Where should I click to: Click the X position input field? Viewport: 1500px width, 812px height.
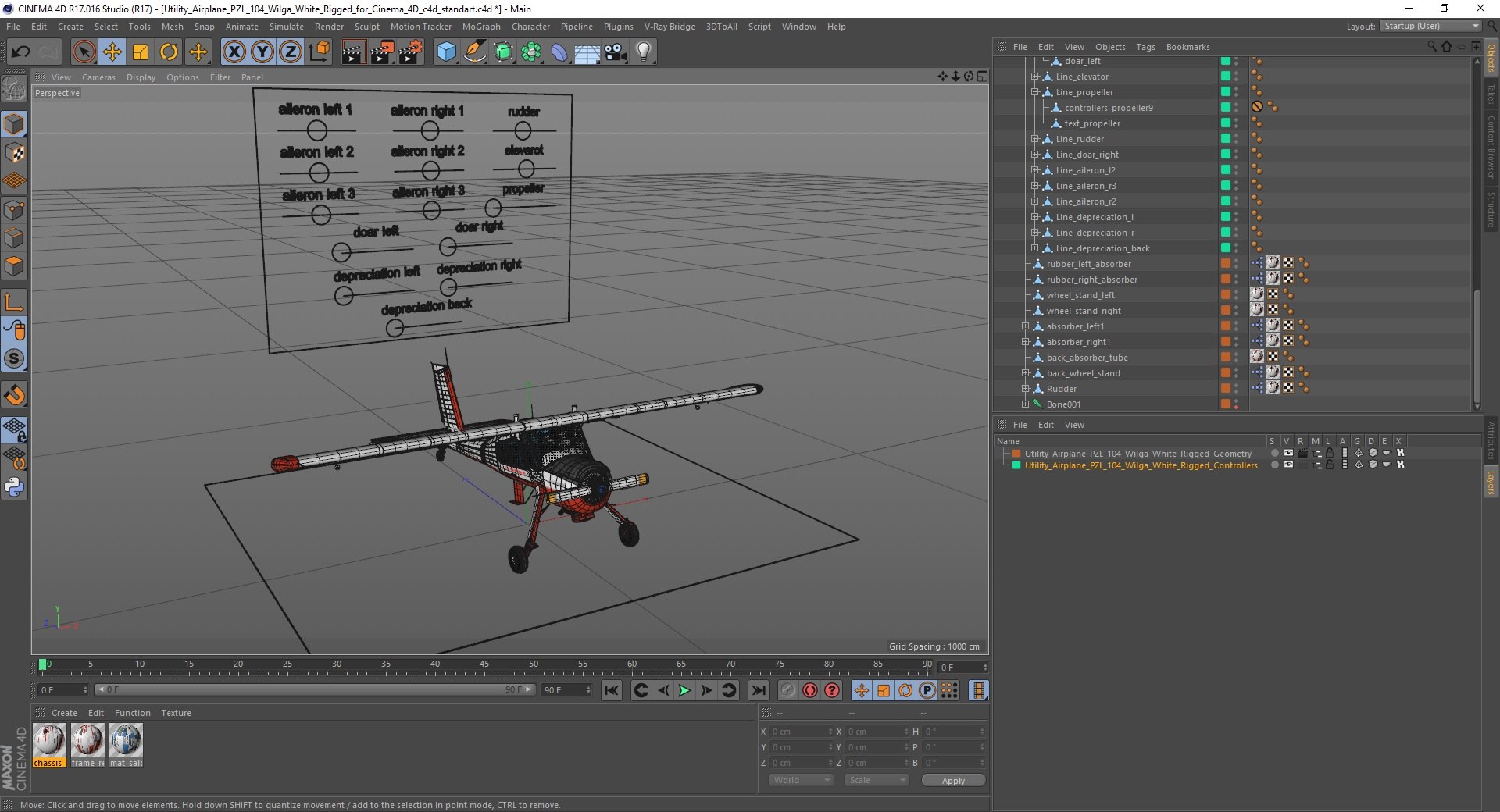(x=802, y=732)
